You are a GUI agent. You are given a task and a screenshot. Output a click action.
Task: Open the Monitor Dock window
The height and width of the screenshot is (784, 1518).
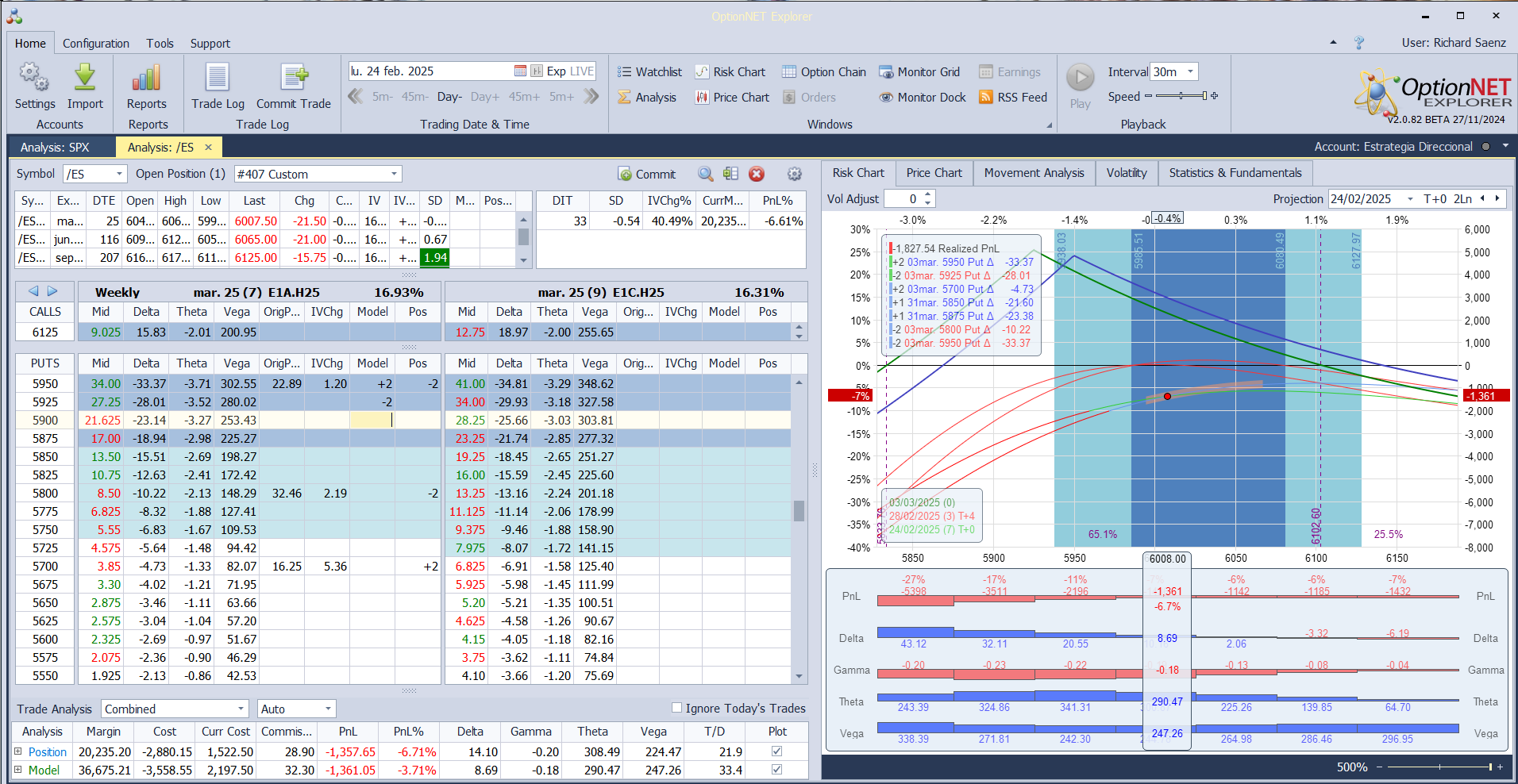(x=923, y=98)
